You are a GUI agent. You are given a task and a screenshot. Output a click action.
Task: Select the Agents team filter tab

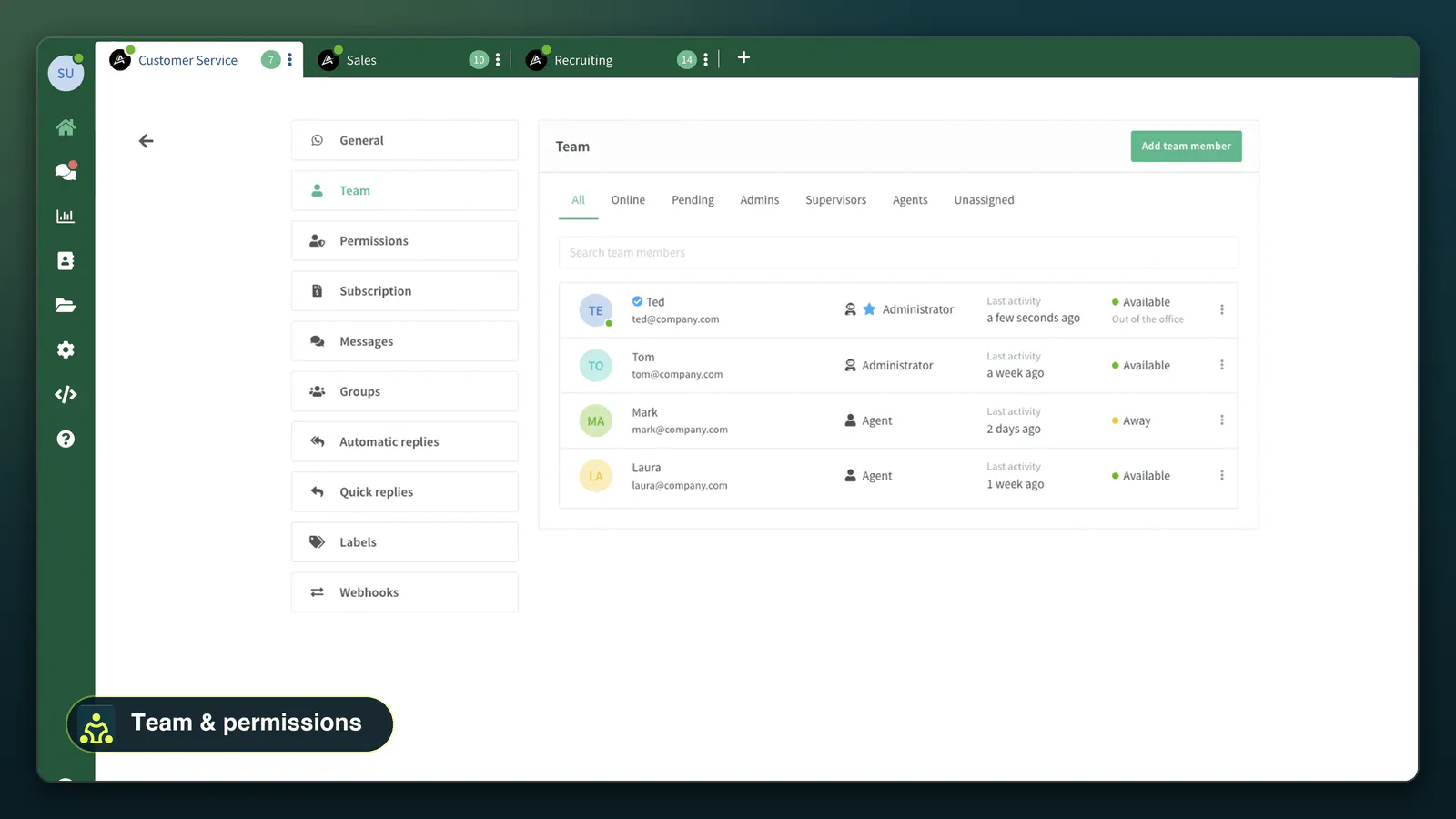pos(910,200)
